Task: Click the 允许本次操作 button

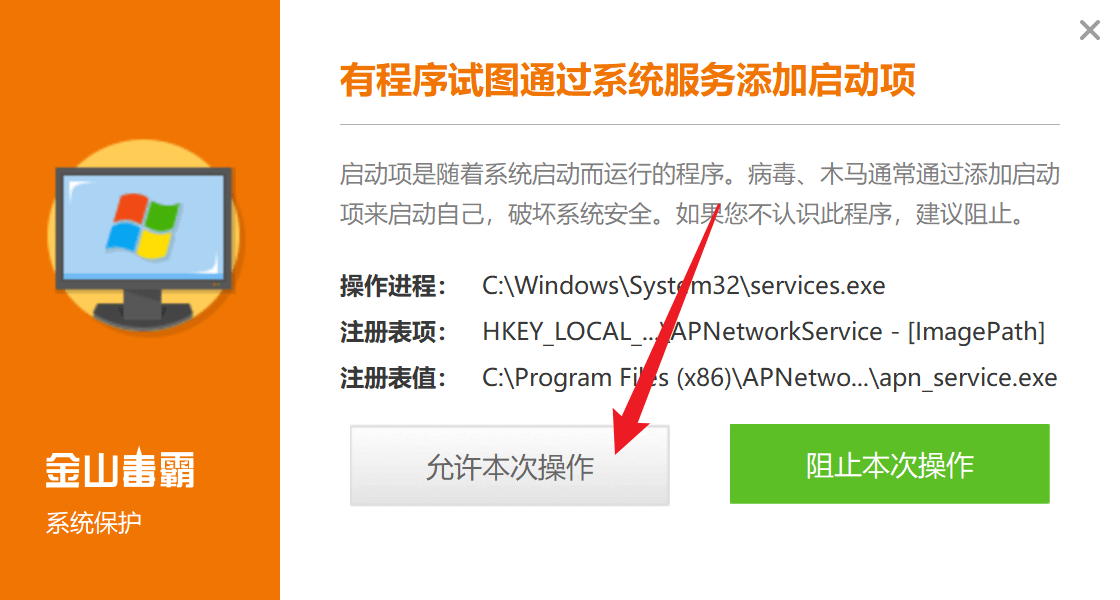Action: pos(509,466)
